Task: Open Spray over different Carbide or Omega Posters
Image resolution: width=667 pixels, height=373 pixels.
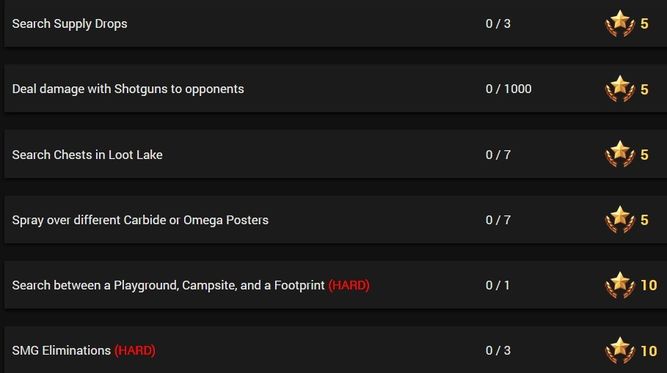Action: 140,220
